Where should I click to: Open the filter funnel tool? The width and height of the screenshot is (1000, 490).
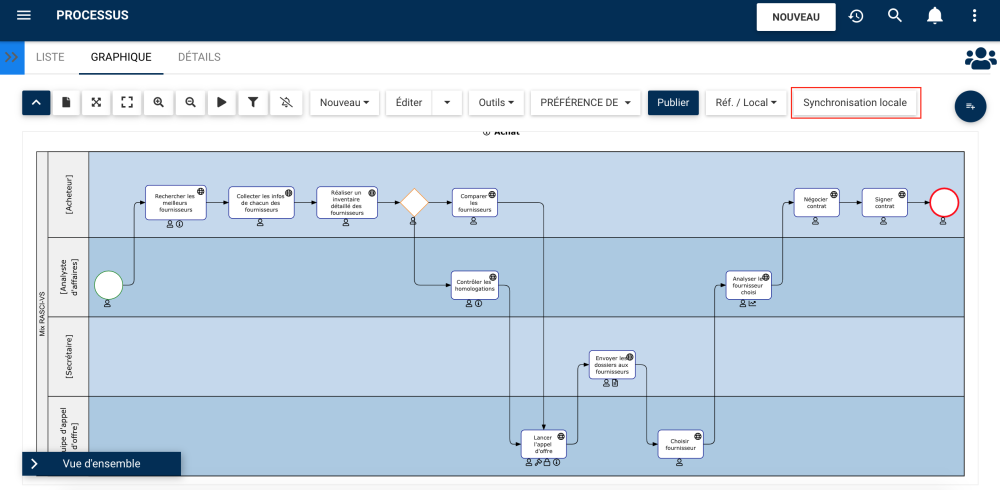point(253,102)
